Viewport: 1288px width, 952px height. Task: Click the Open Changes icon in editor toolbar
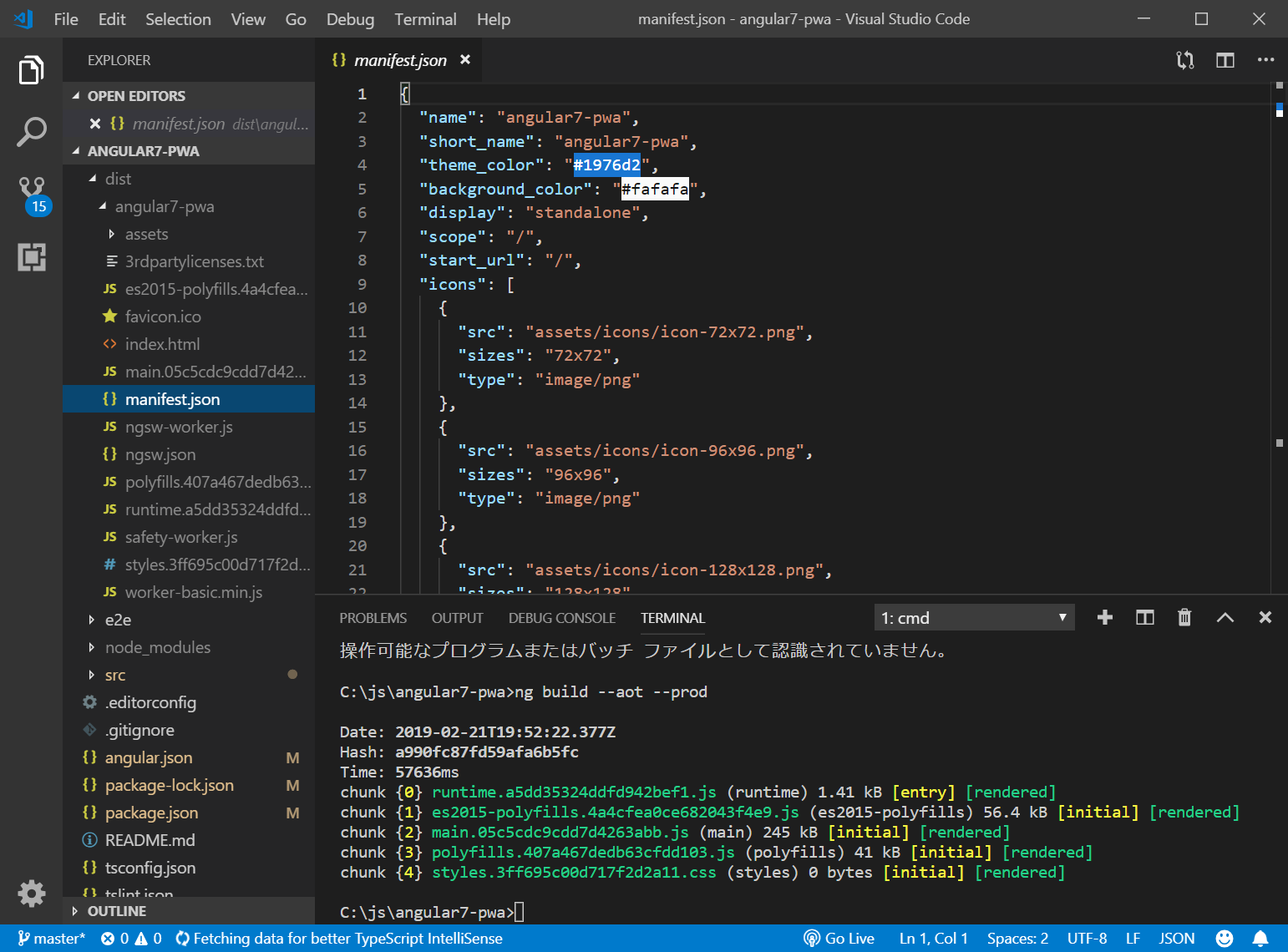click(x=1184, y=60)
